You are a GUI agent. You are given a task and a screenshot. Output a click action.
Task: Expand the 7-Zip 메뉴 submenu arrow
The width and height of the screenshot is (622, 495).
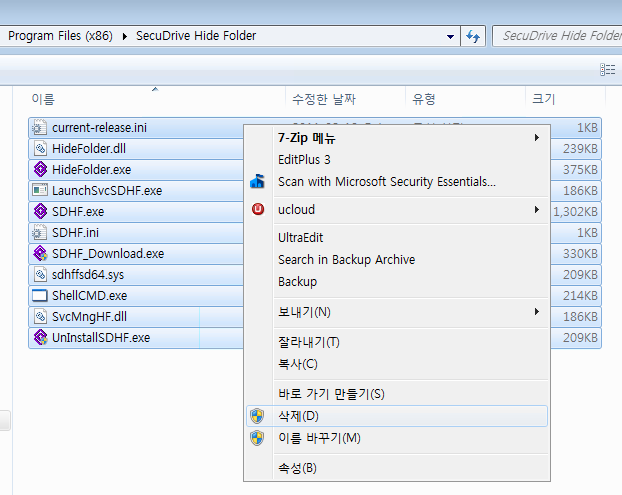pos(537,138)
